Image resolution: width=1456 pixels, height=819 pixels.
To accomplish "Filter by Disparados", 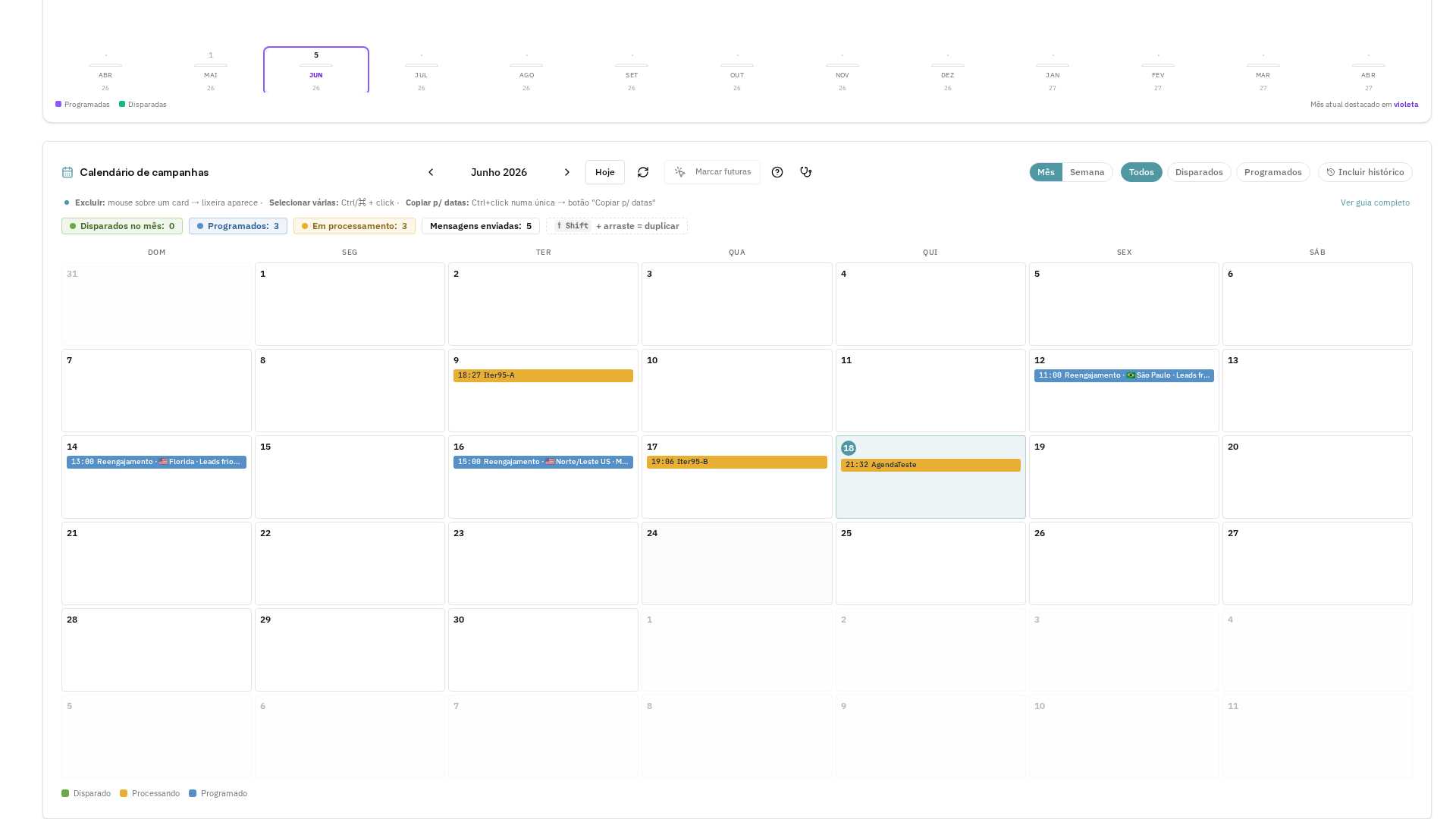I will [x=1199, y=172].
